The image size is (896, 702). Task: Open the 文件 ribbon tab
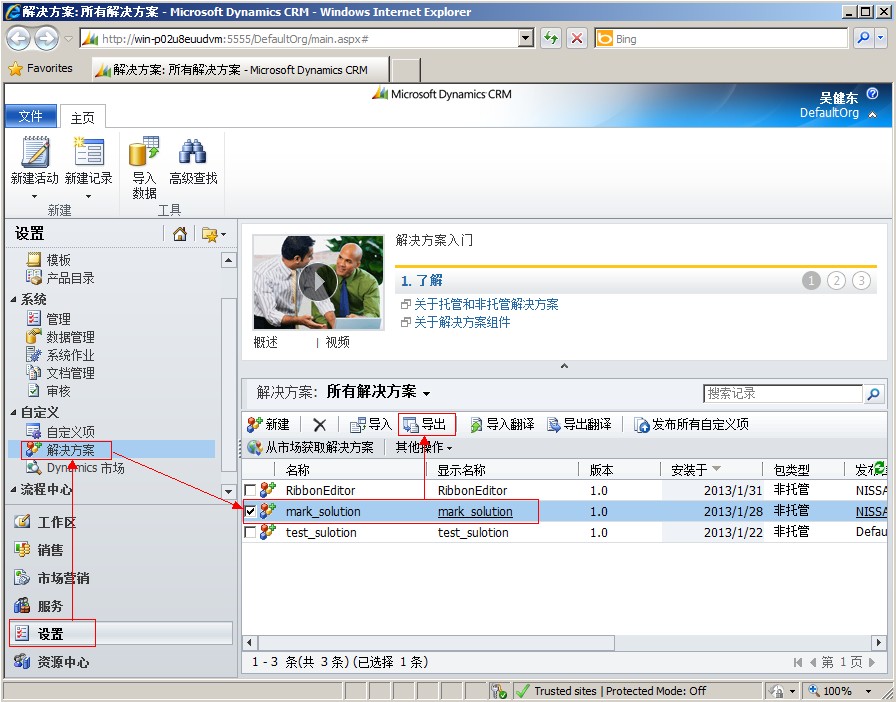pos(31,117)
